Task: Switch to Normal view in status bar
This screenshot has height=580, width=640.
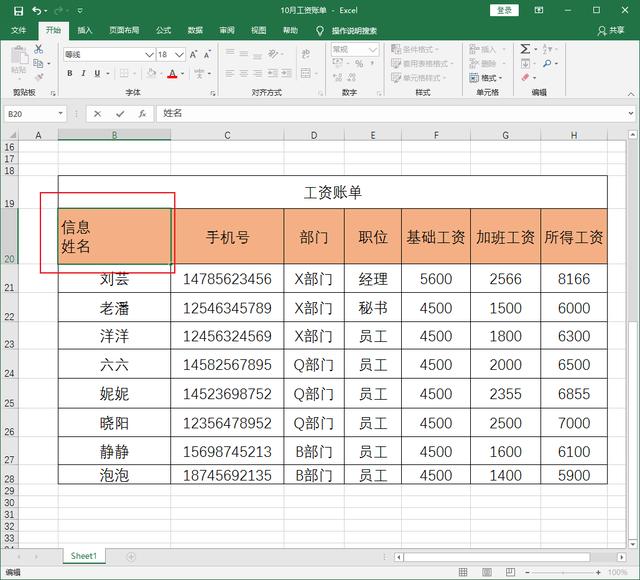Action: 463,572
